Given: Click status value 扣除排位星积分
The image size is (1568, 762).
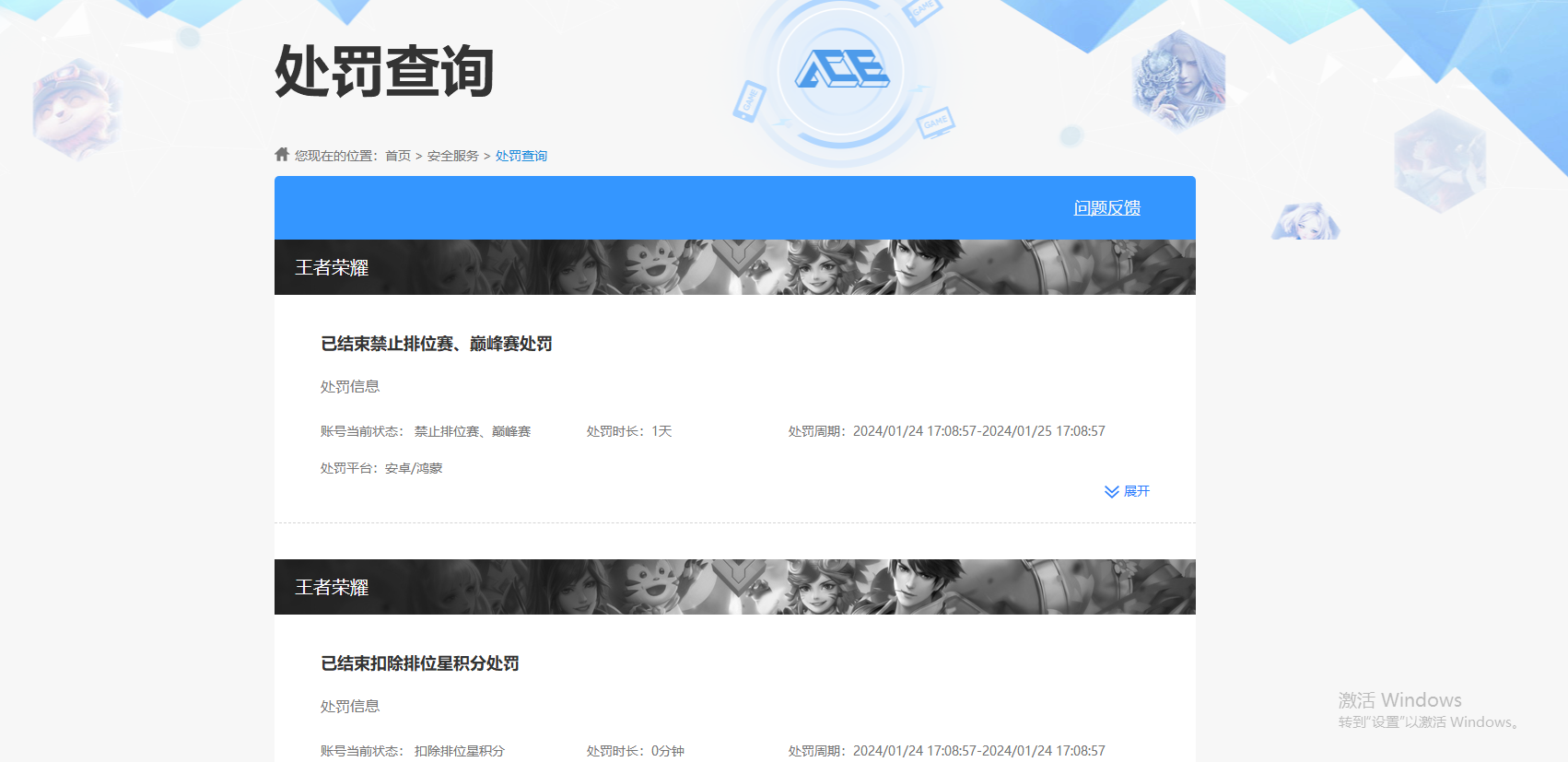Looking at the screenshot, I should click(460, 751).
